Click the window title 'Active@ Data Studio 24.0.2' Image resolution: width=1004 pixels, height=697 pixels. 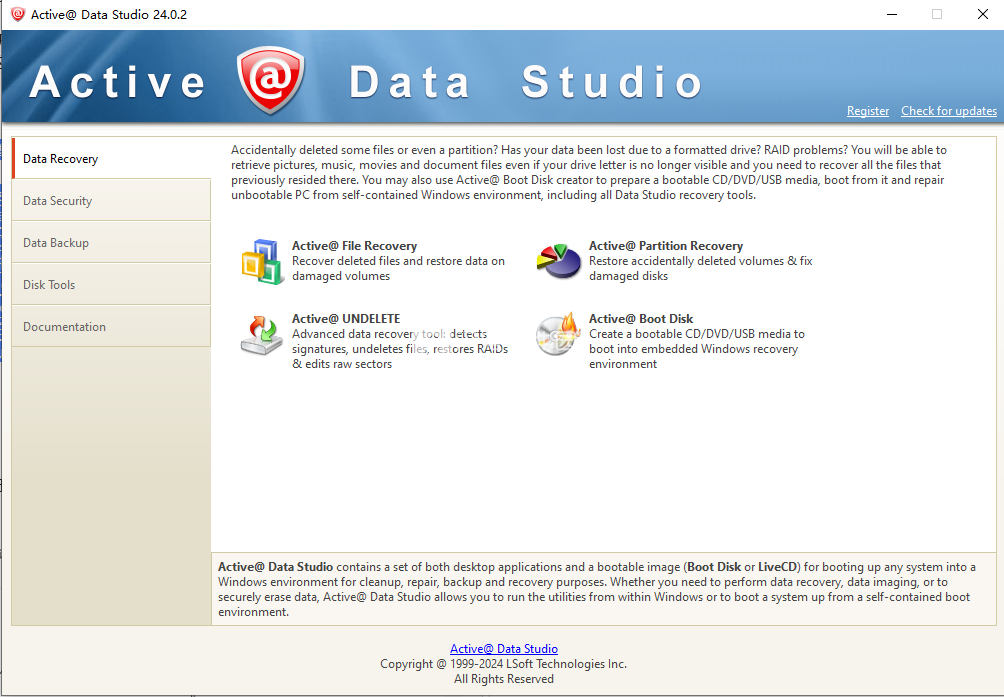109,14
